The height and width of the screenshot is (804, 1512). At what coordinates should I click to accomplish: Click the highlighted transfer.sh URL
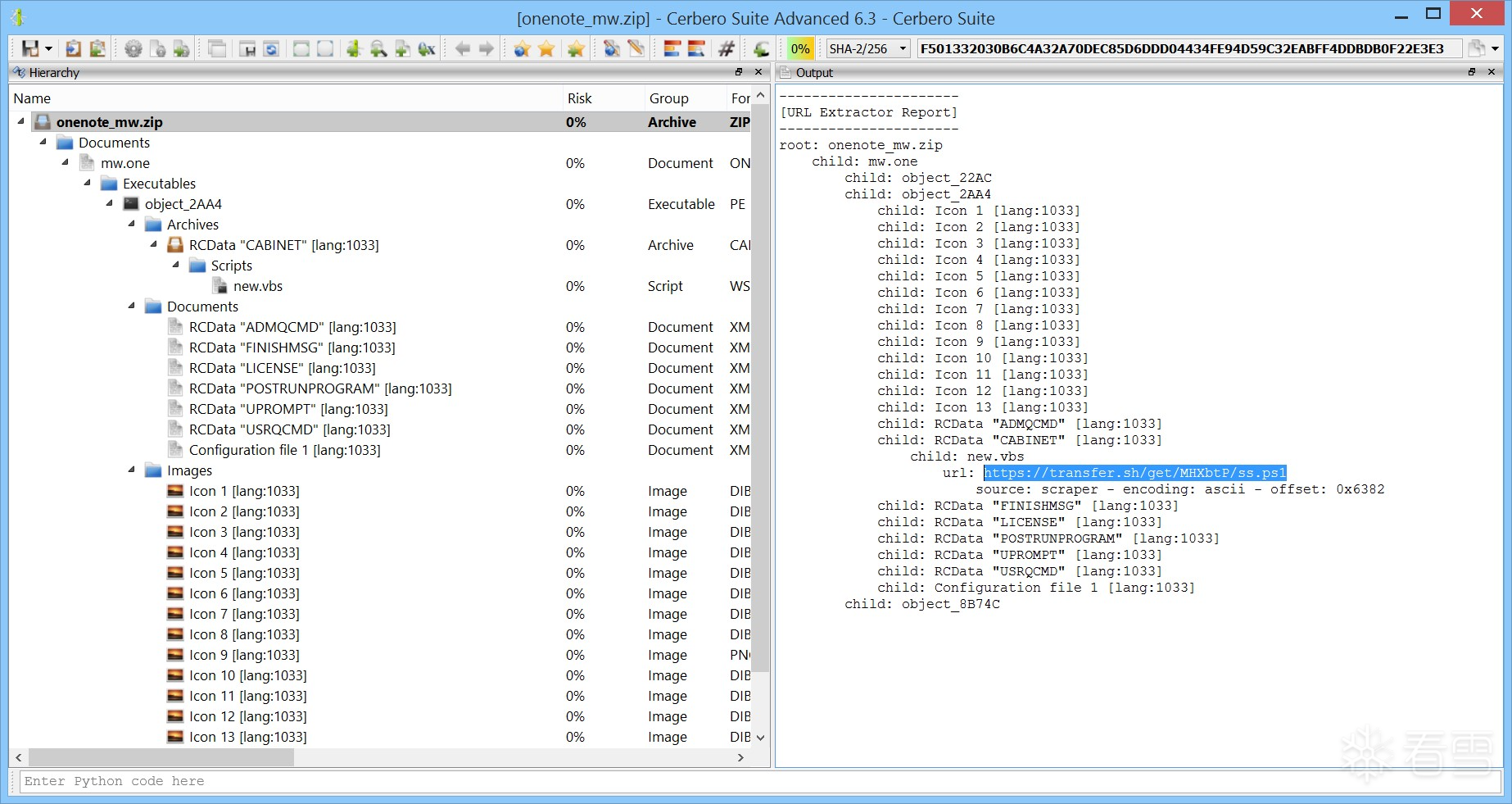[x=1135, y=473]
